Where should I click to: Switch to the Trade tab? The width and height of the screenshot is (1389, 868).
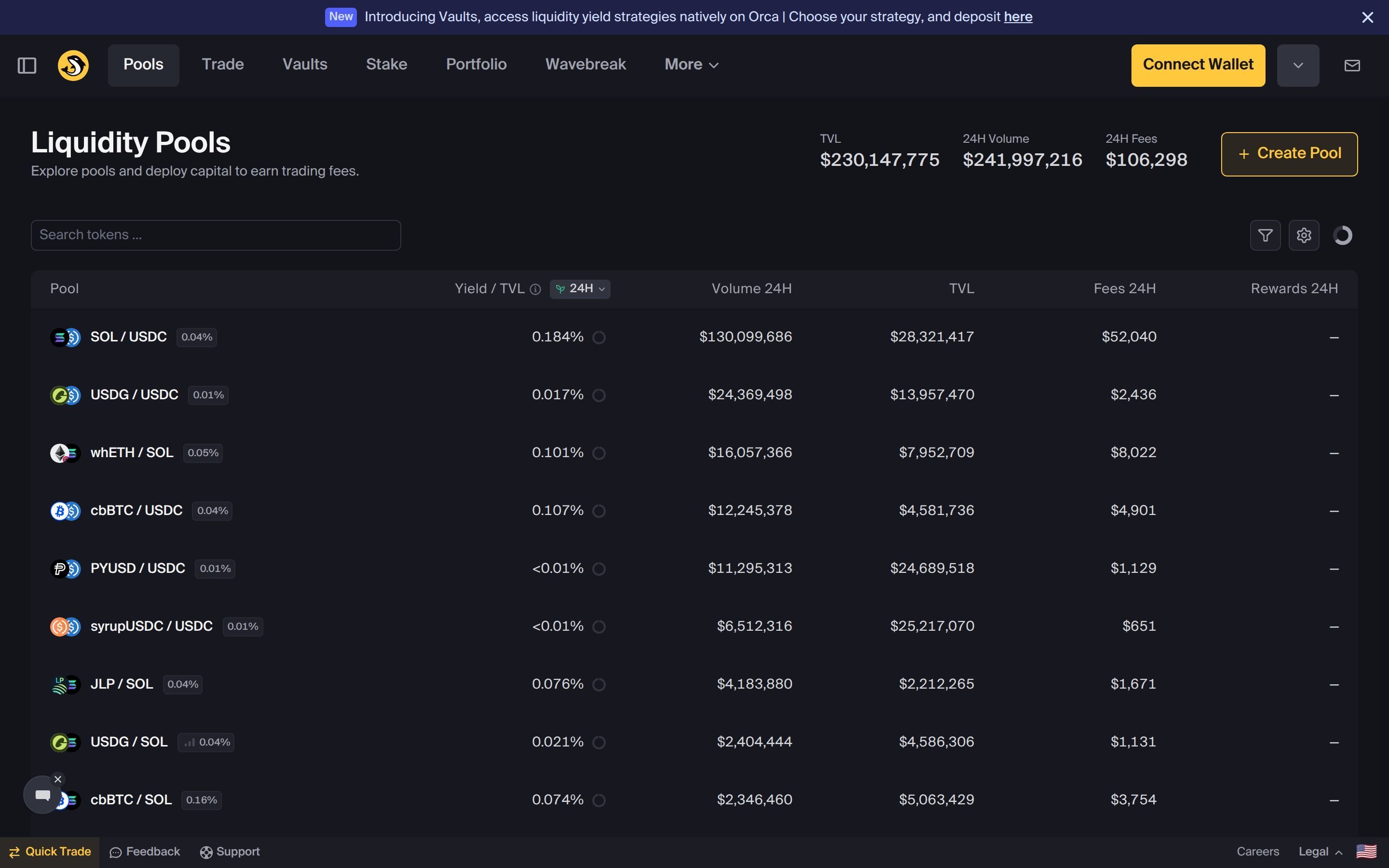point(223,64)
